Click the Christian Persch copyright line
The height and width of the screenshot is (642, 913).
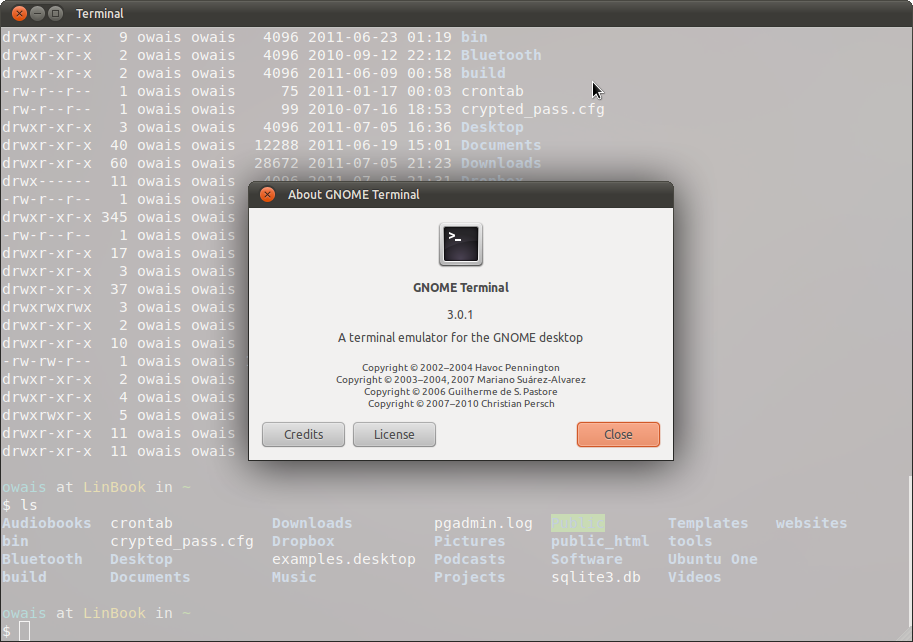point(461,403)
